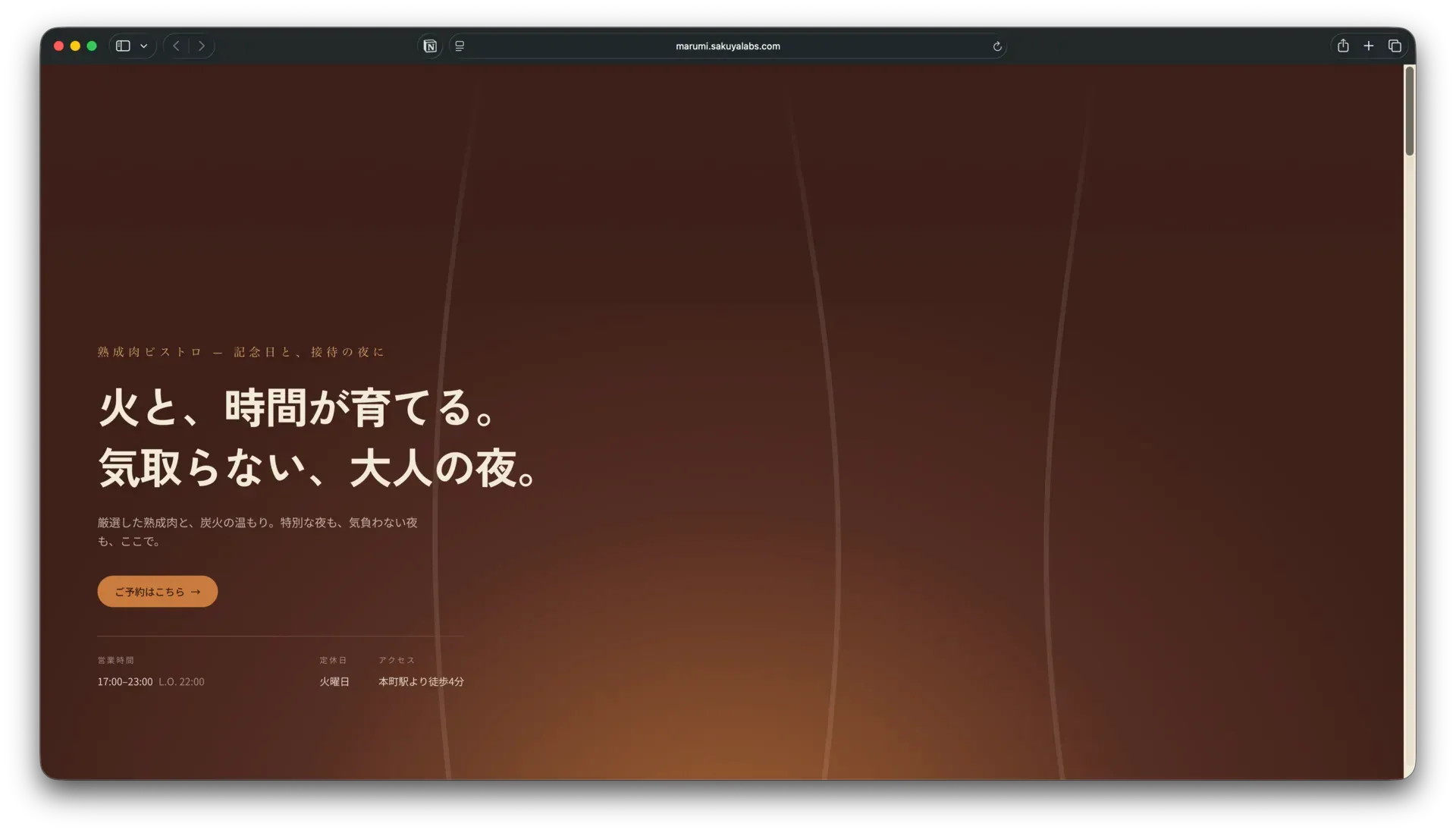Click the text 本町駅より徒歩4分
Screen dimensions: 1456x833
pyautogui.click(x=421, y=682)
